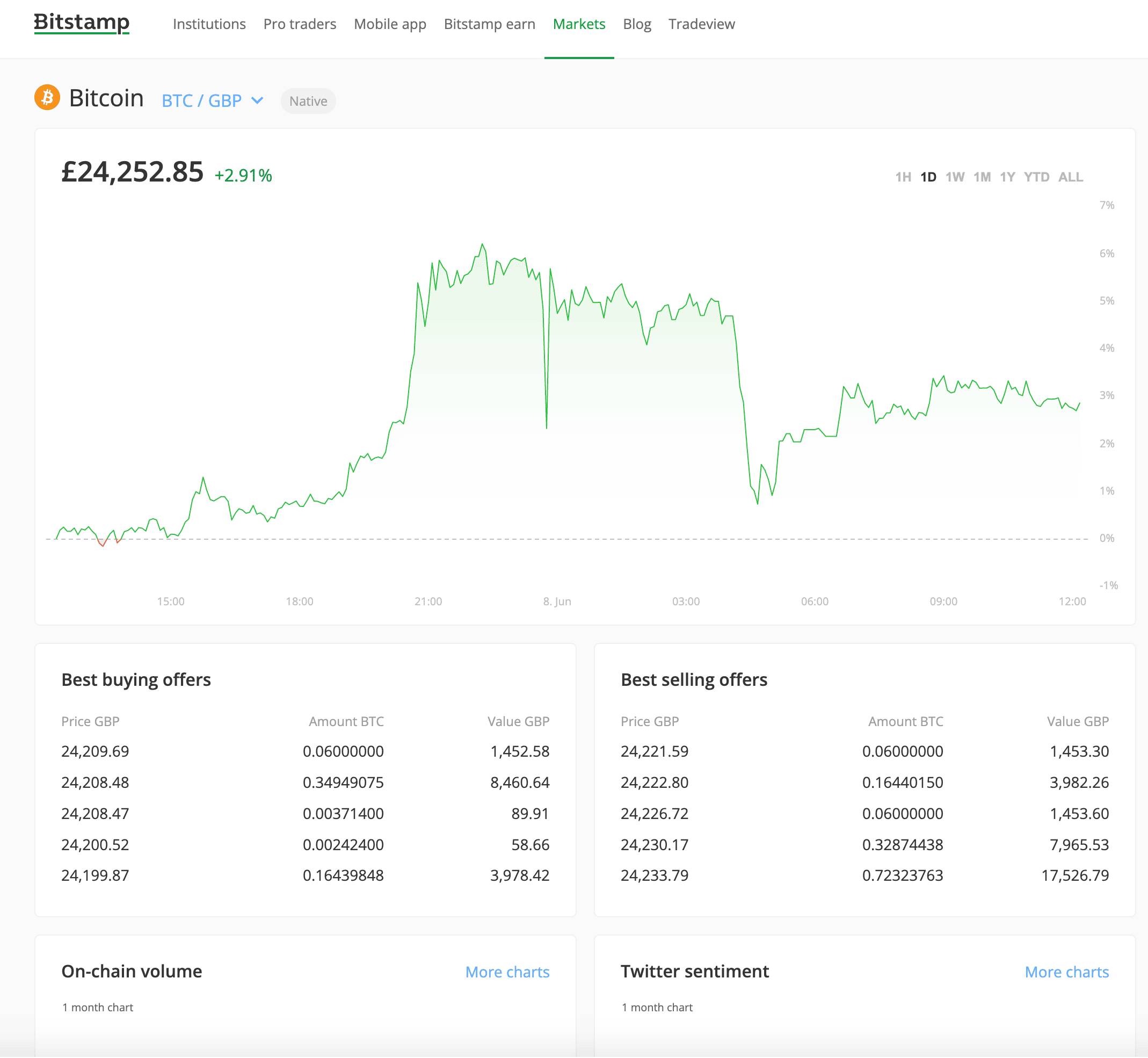
Task: Click the 21:00 time axis label
Action: pyautogui.click(x=428, y=601)
